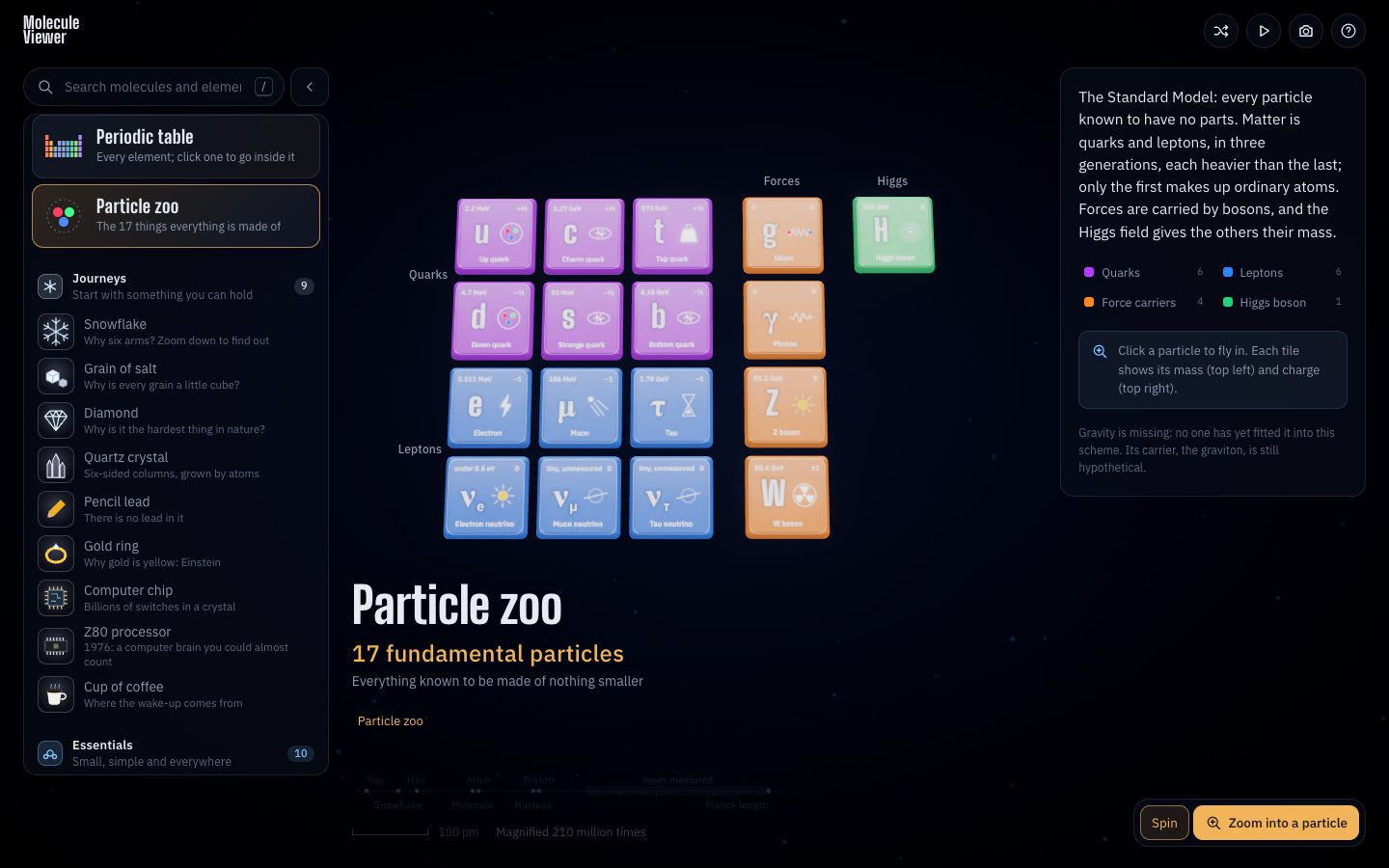The height and width of the screenshot is (868, 1389).
Task: Select the Pencil lead icon
Action: (56, 509)
